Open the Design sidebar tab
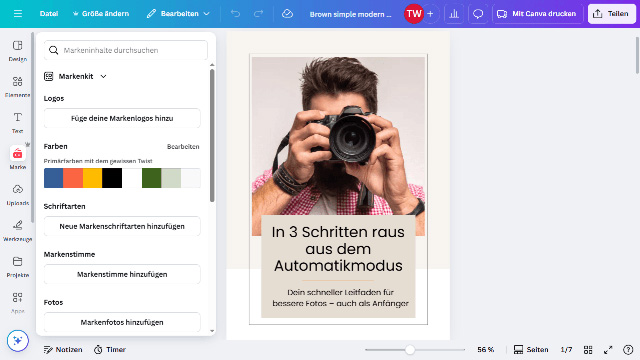 click(18, 51)
